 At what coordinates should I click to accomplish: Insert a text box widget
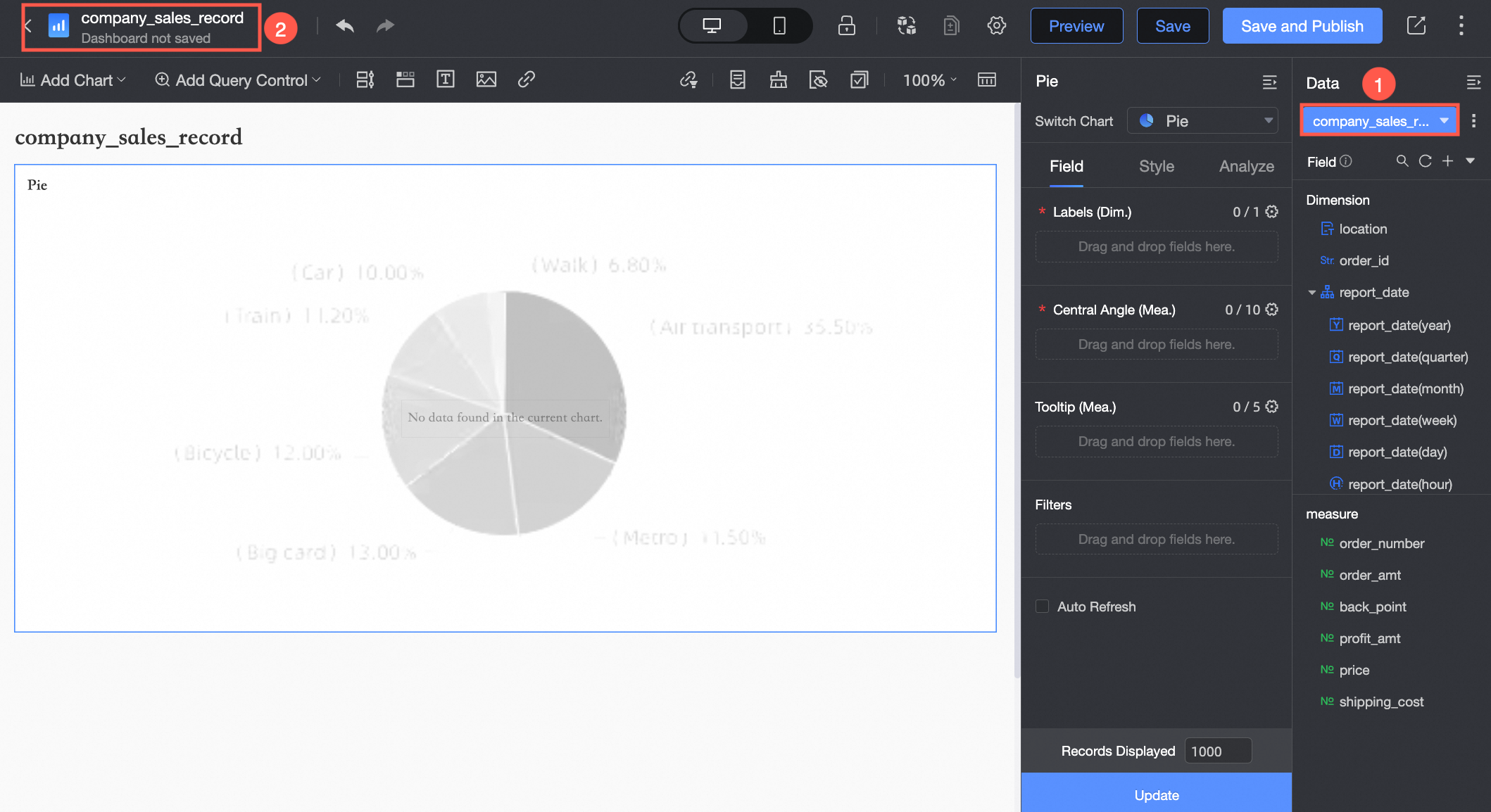pyautogui.click(x=445, y=80)
